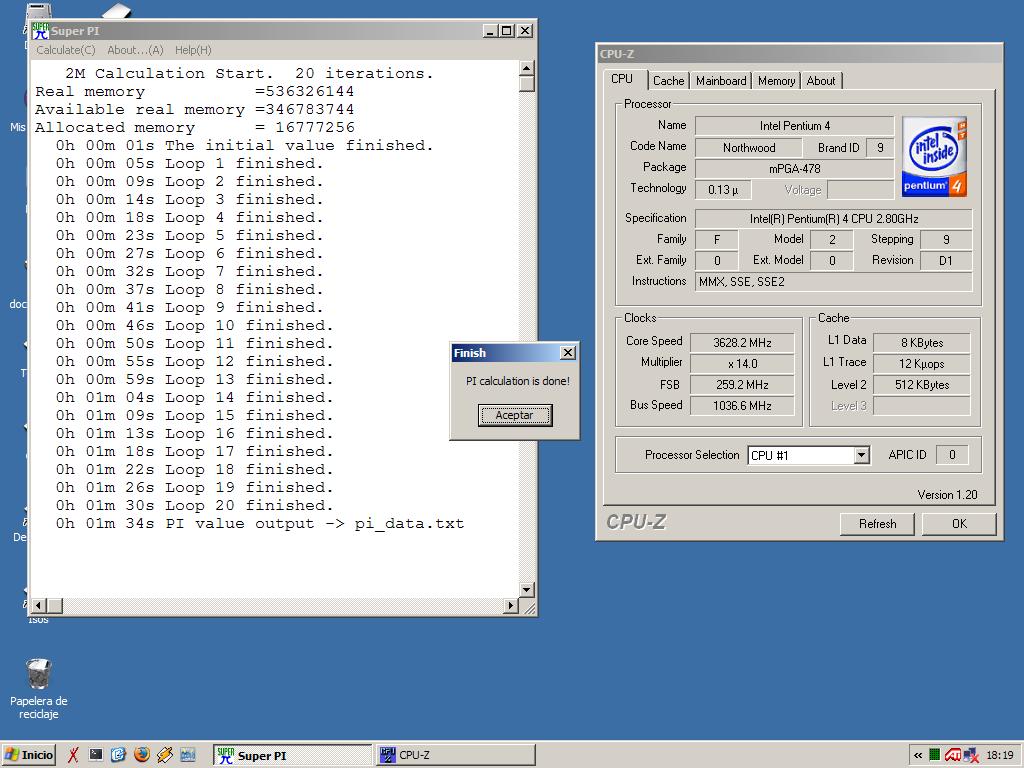Click the Super PI scroll-up arrow
The image size is (1024, 768).
tap(527, 69)
